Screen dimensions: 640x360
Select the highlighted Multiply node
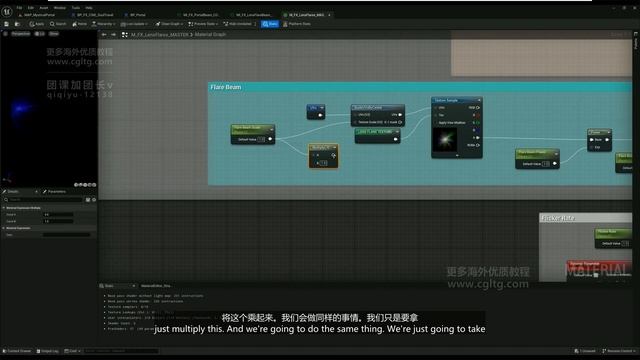tap(323, 155)
